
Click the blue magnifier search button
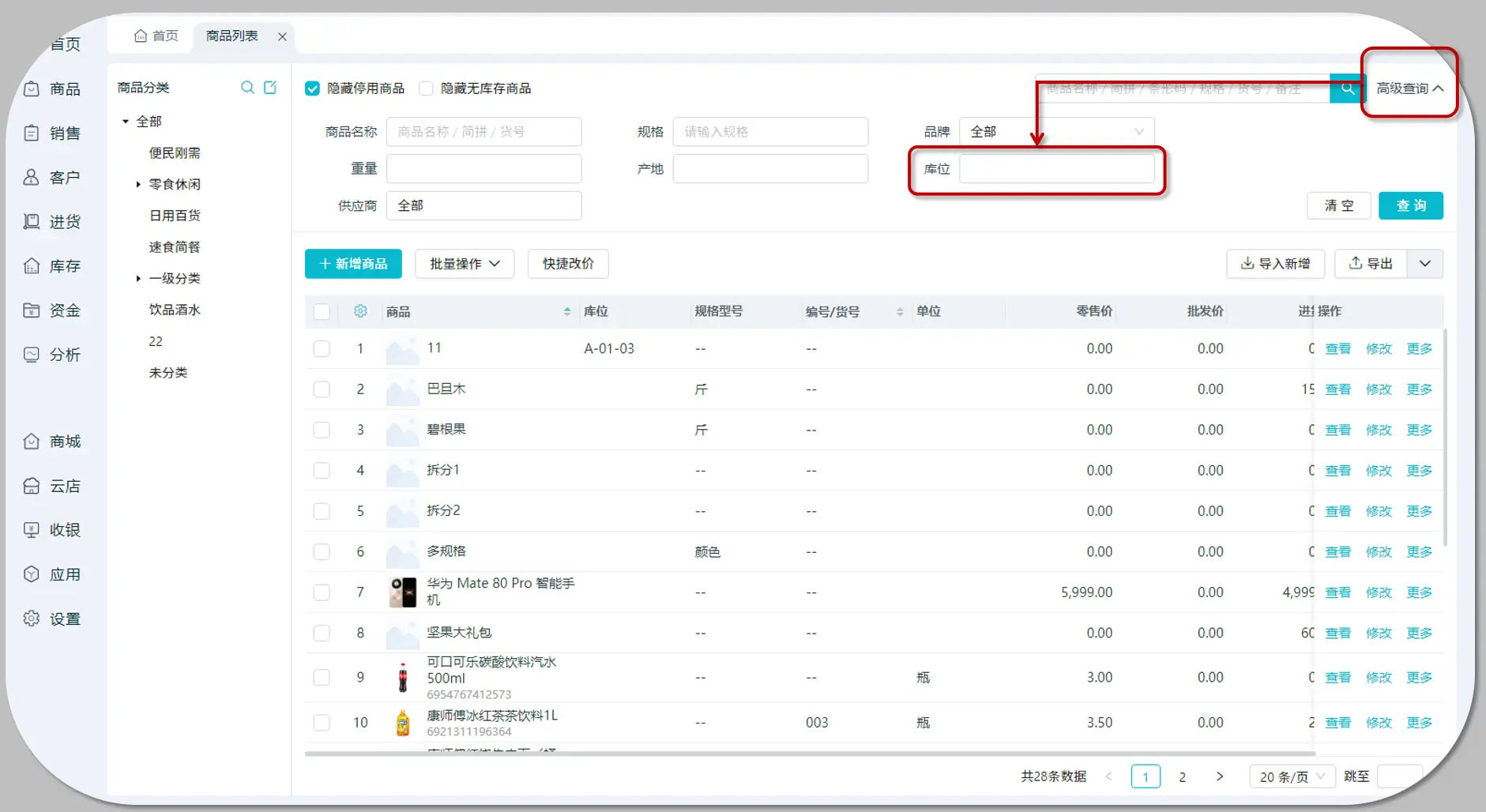[x=1347, y=88]
